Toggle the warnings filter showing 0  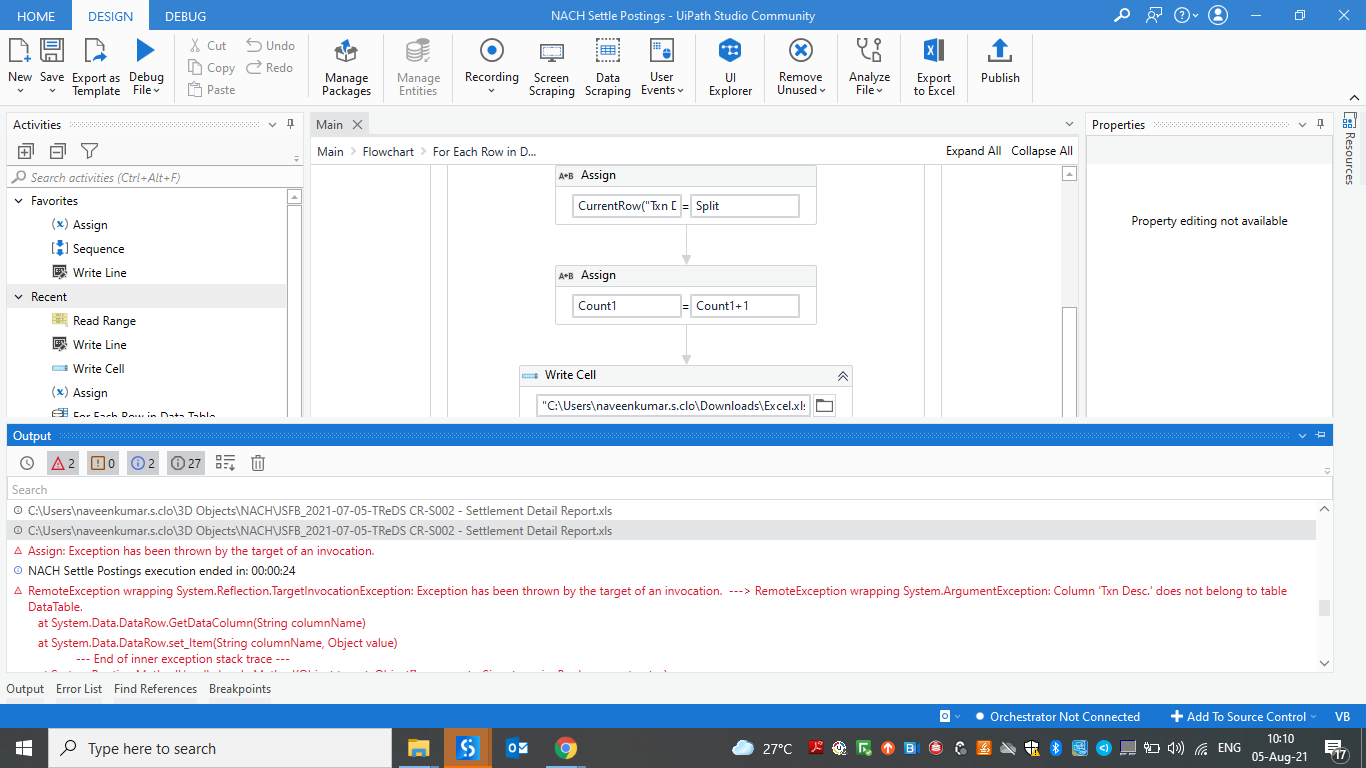pos(103,463)
